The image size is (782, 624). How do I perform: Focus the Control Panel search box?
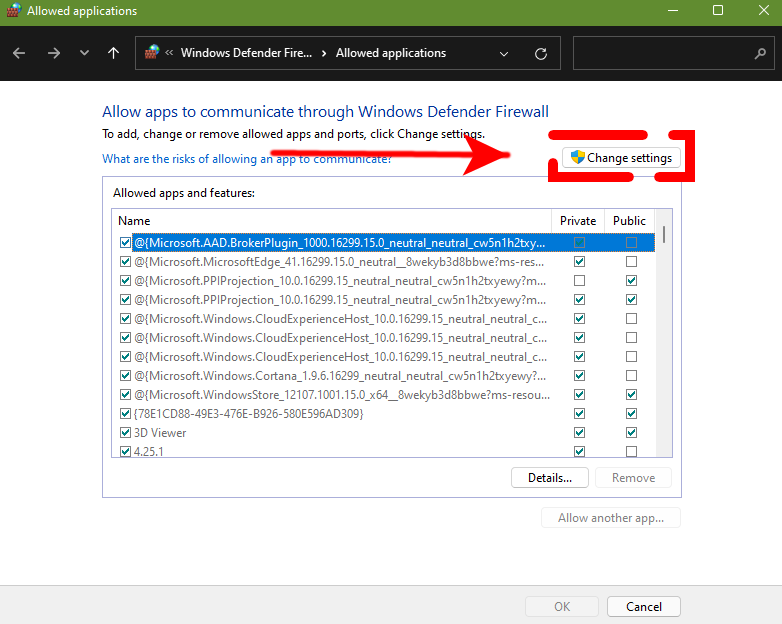[673, 53]
